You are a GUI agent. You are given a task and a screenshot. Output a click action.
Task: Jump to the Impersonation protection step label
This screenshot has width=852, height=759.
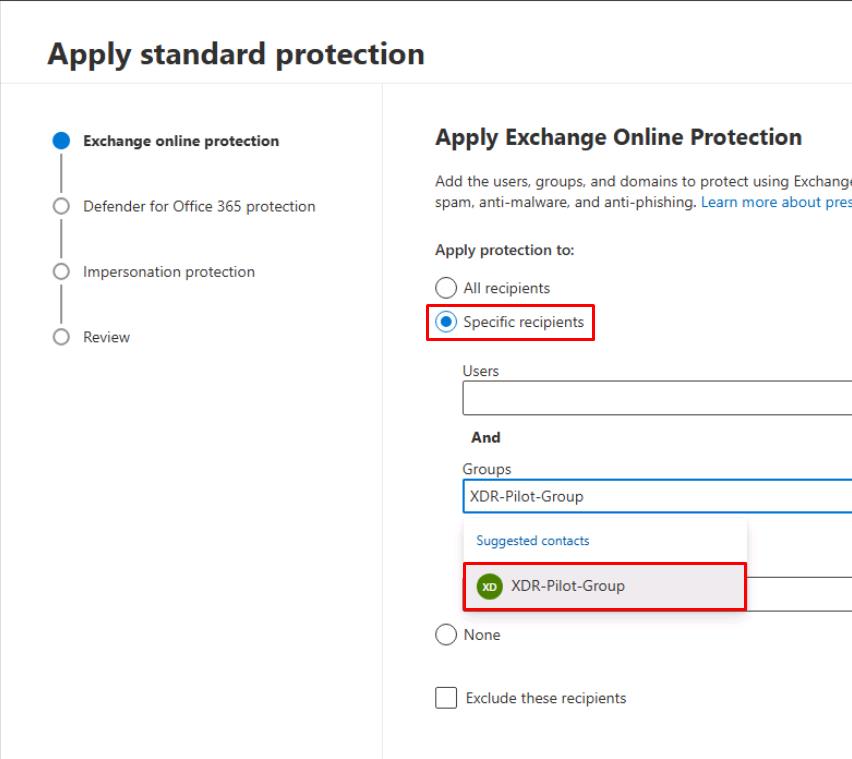[169, 272]
